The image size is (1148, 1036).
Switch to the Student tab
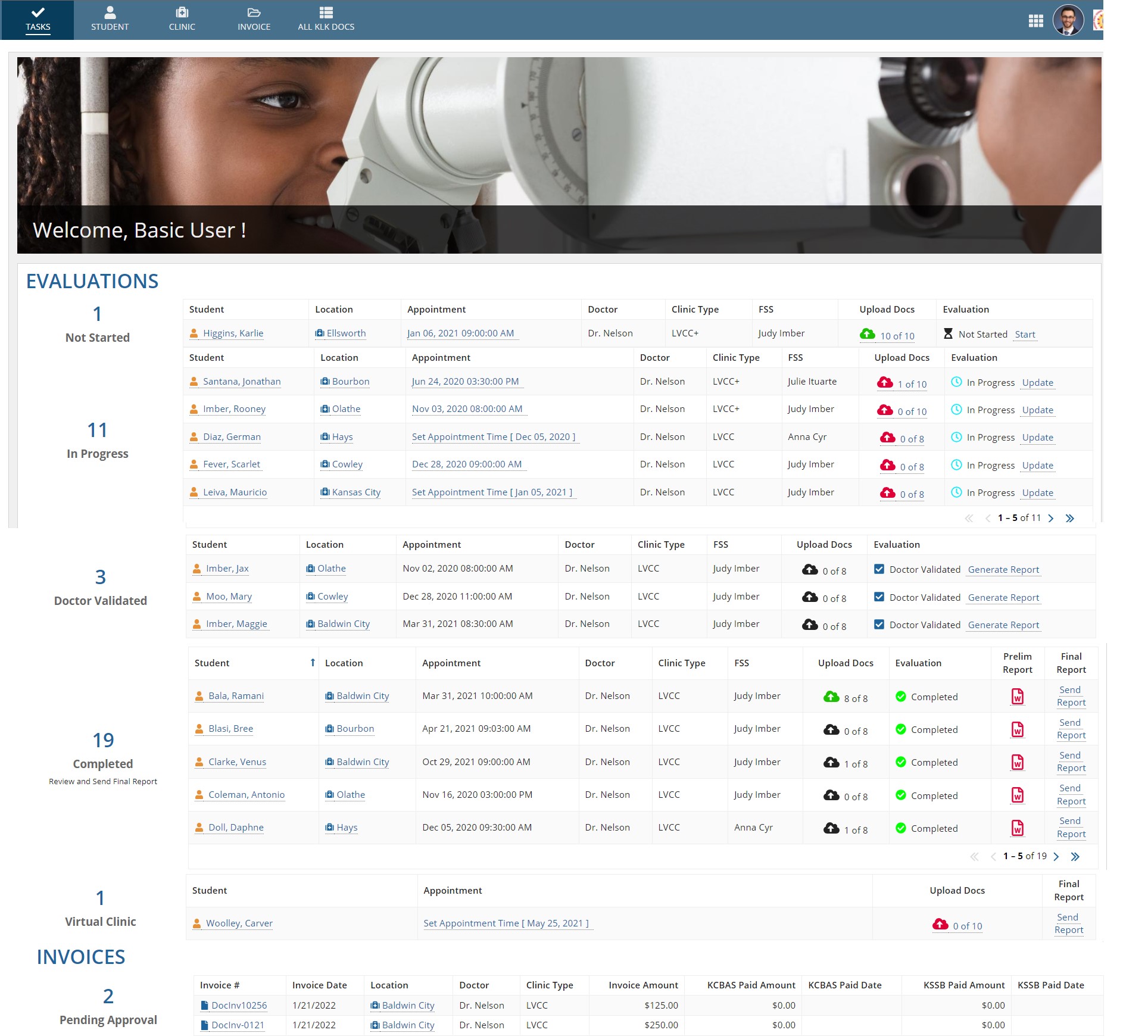tap(110, 19)
